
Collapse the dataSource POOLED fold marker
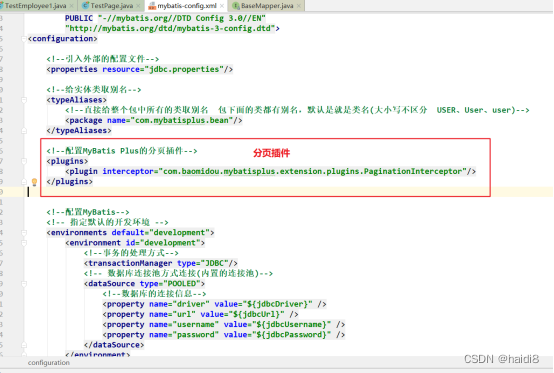pyautogui.click(x=24, y=284)
